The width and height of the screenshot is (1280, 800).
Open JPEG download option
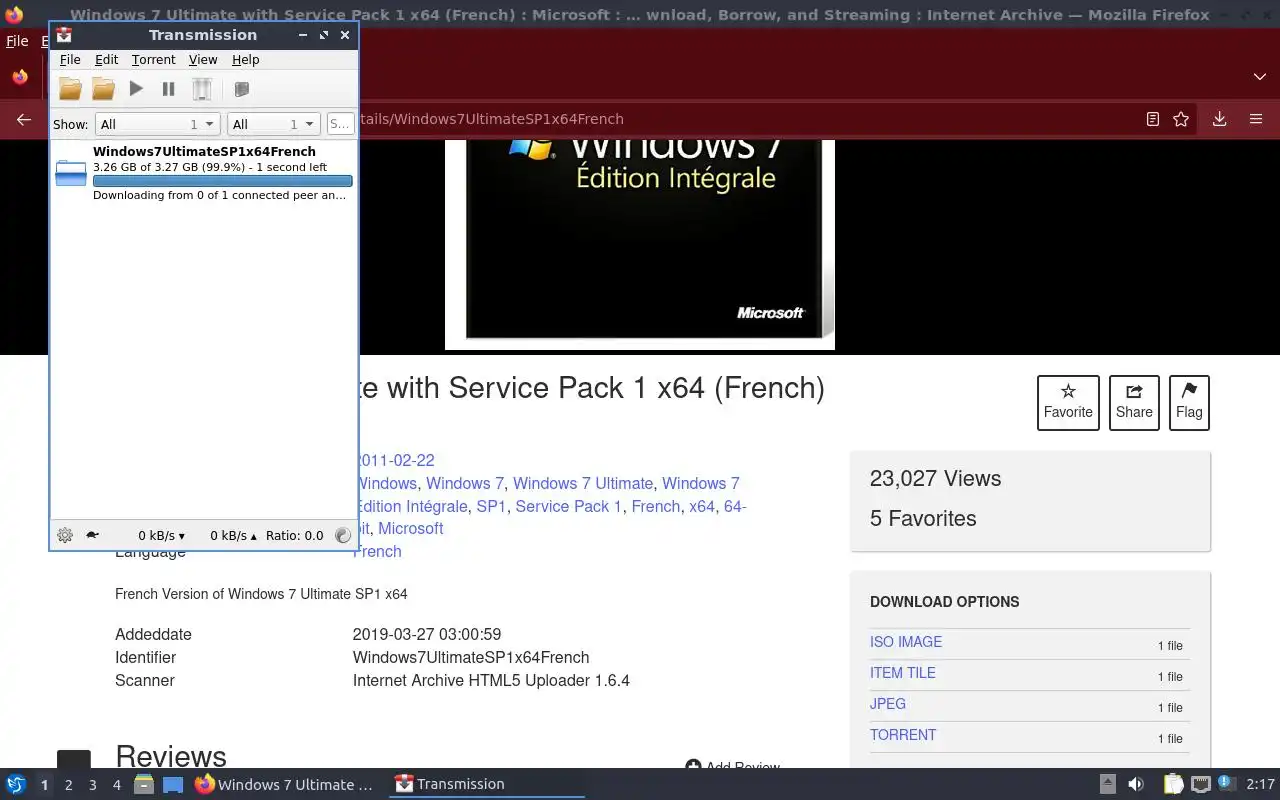(x=888, y=704)
